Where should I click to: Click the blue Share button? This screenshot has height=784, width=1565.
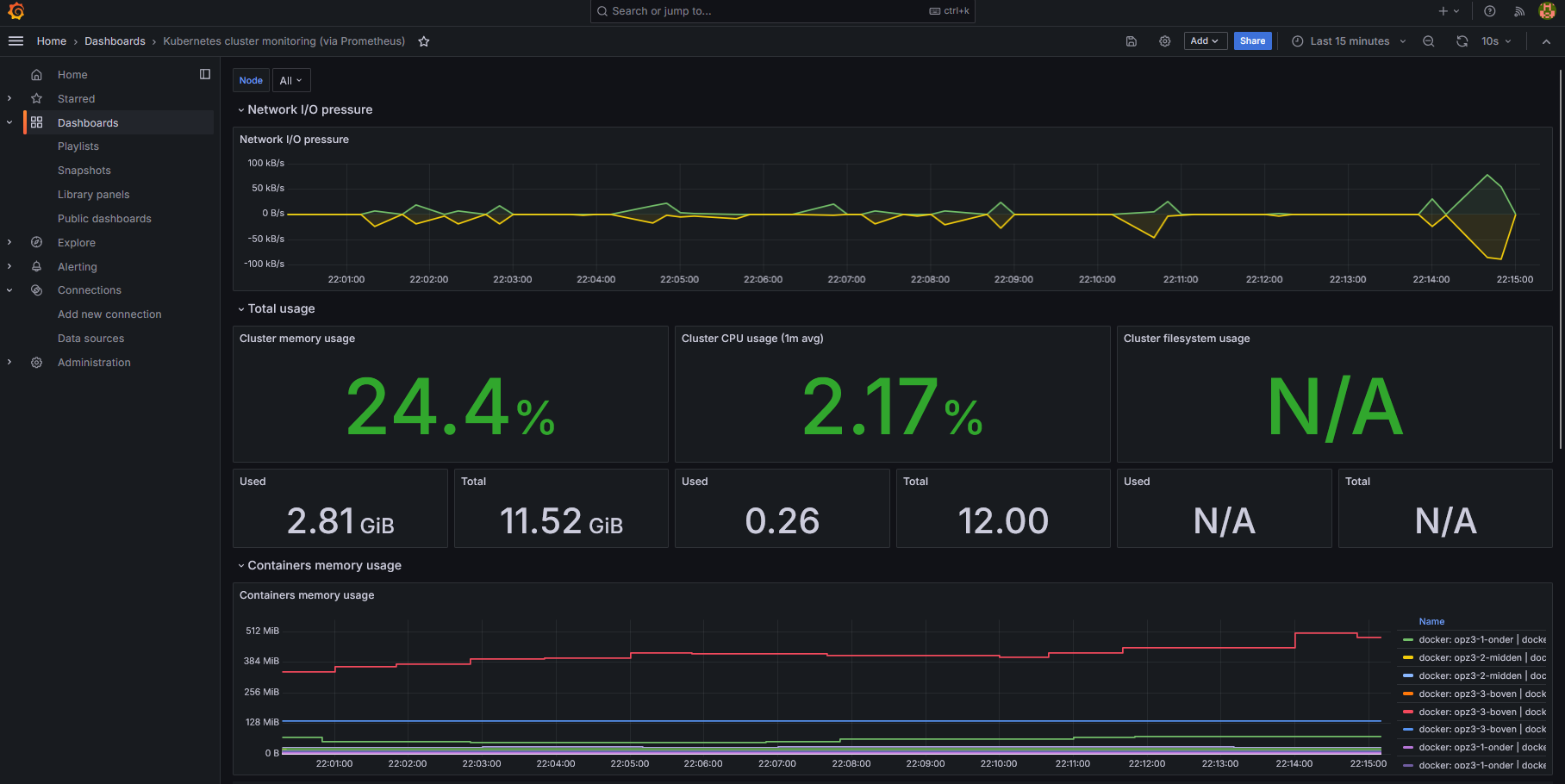pos(1252,41)
